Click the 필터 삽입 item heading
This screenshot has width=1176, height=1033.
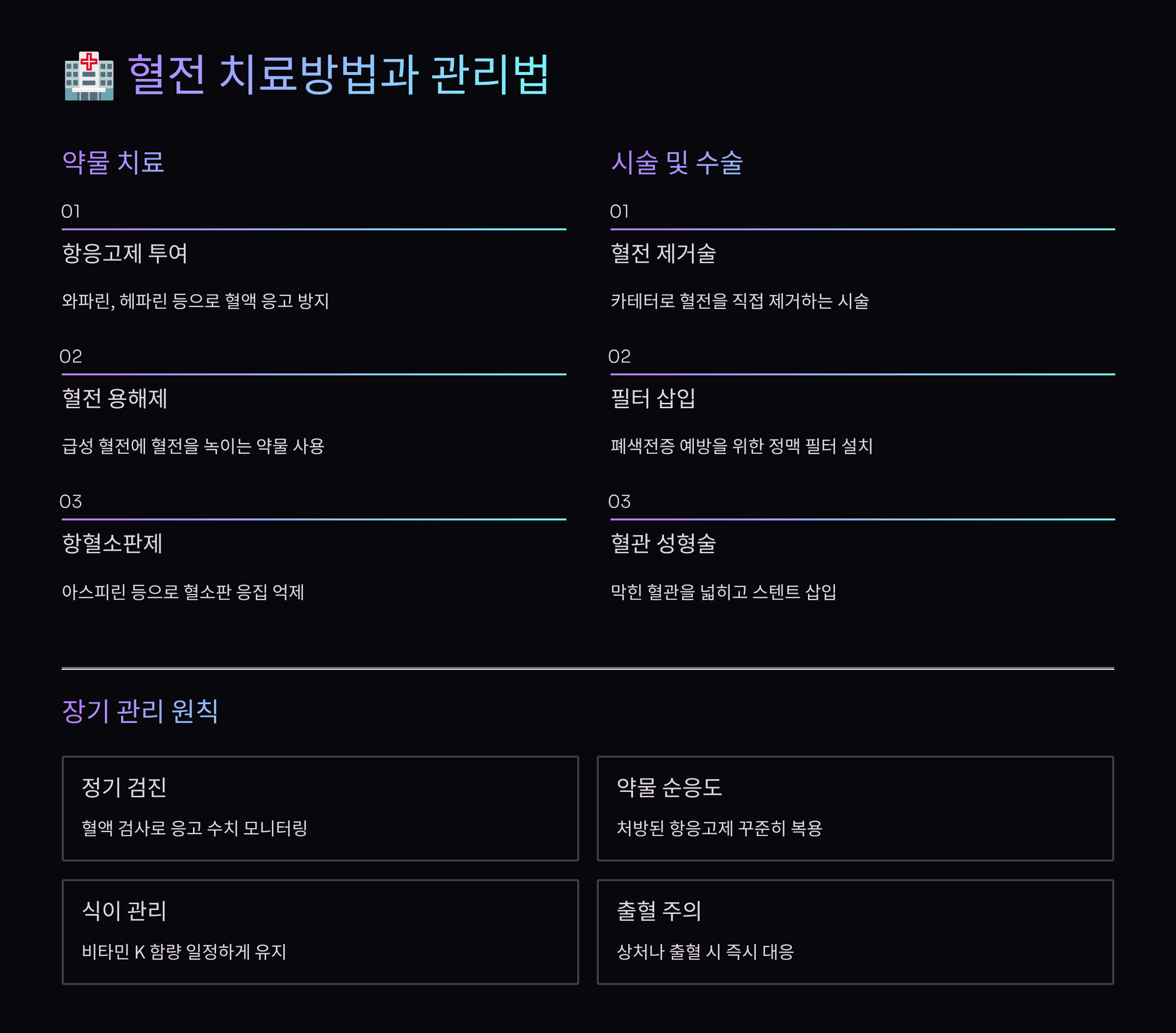pos(653,398)
